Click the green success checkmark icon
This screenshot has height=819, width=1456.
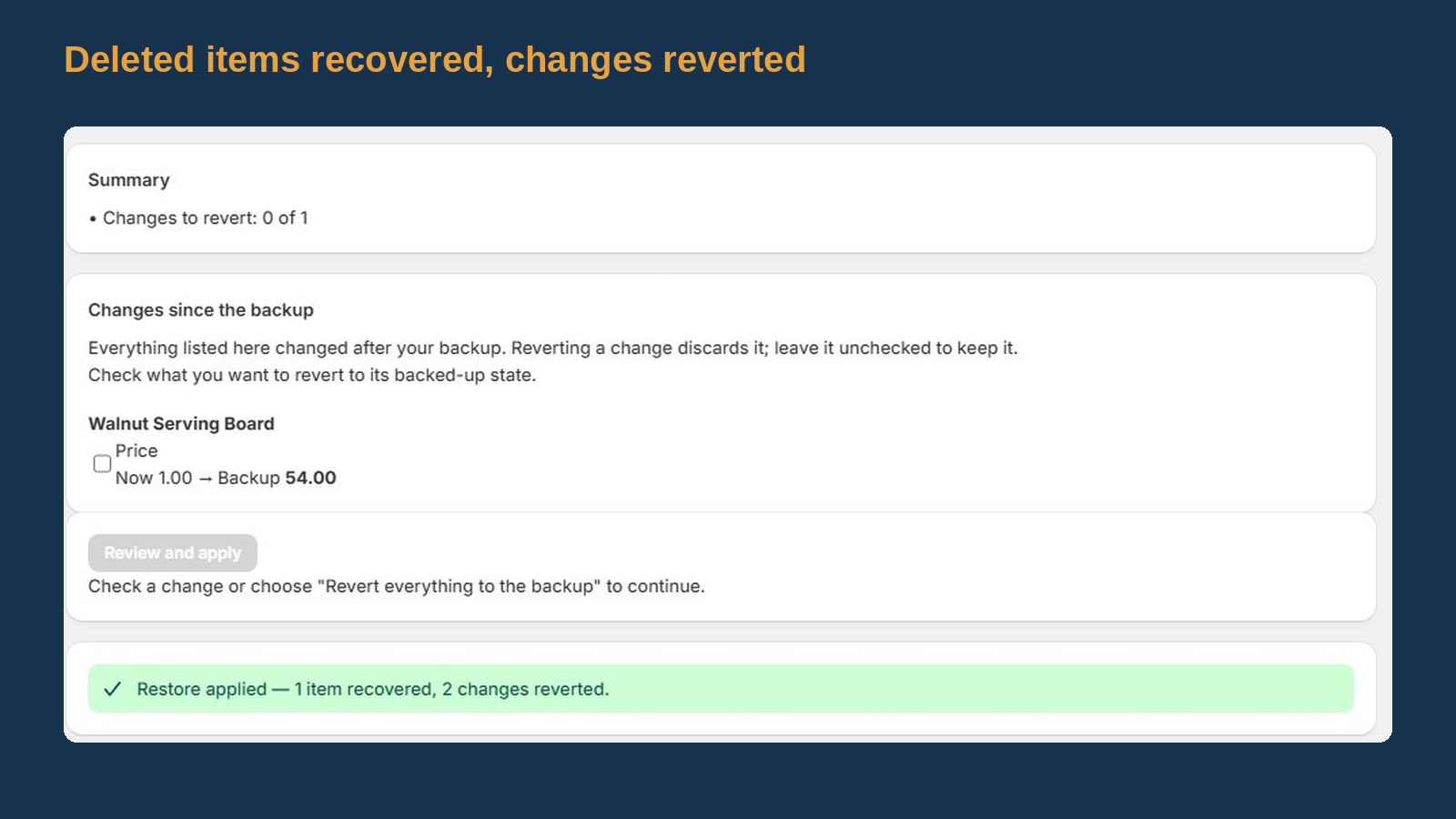point(113,689)
